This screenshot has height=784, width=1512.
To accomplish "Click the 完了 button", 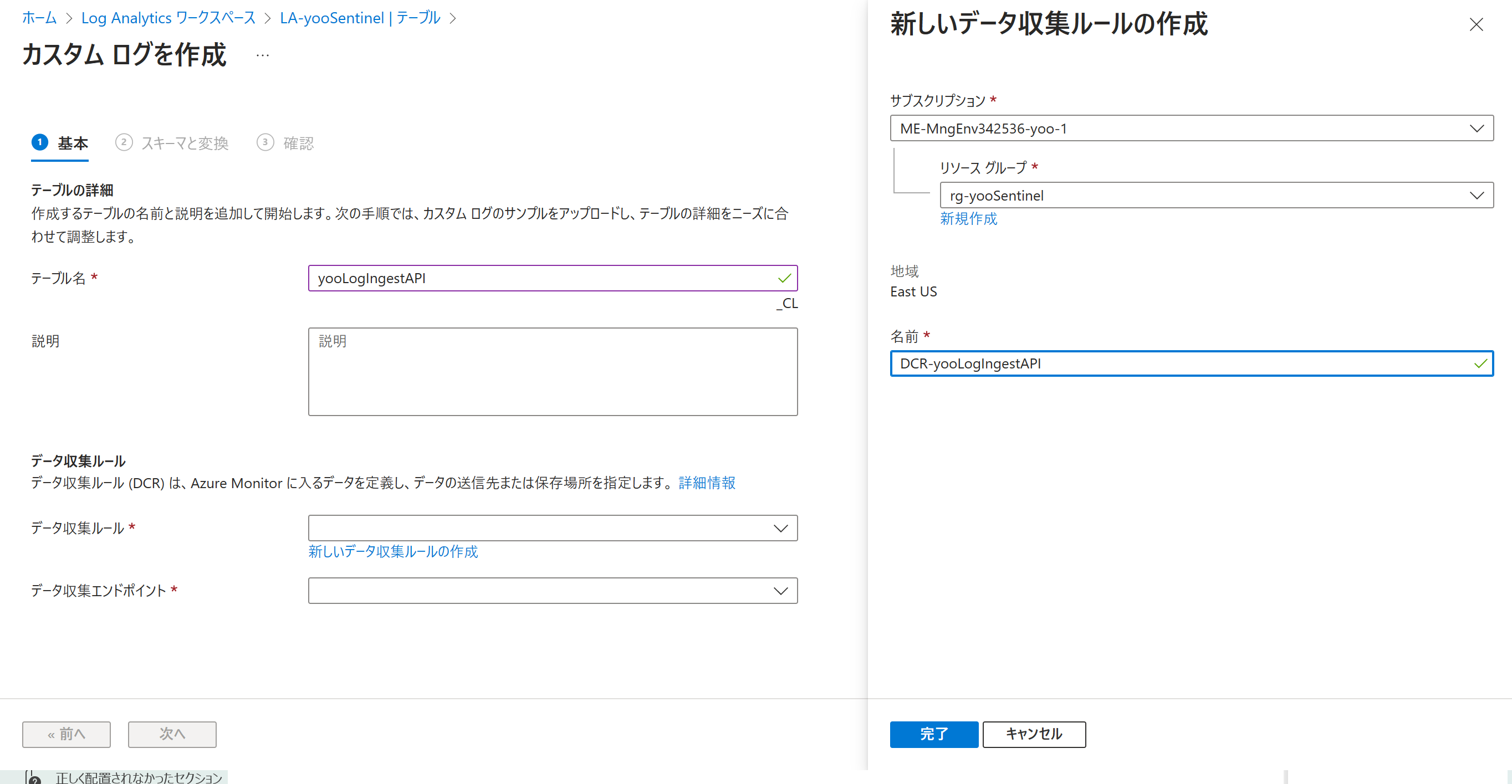I will click(933, 734).
